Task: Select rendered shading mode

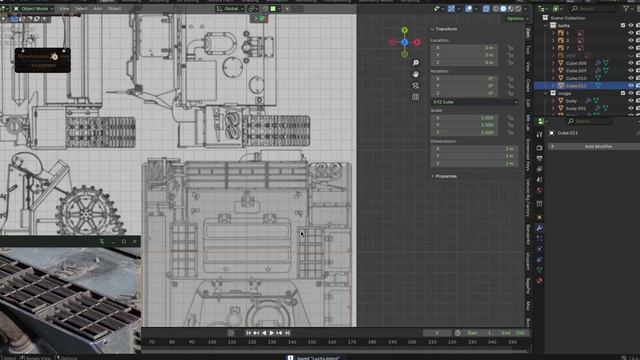Action: point(518,9)
